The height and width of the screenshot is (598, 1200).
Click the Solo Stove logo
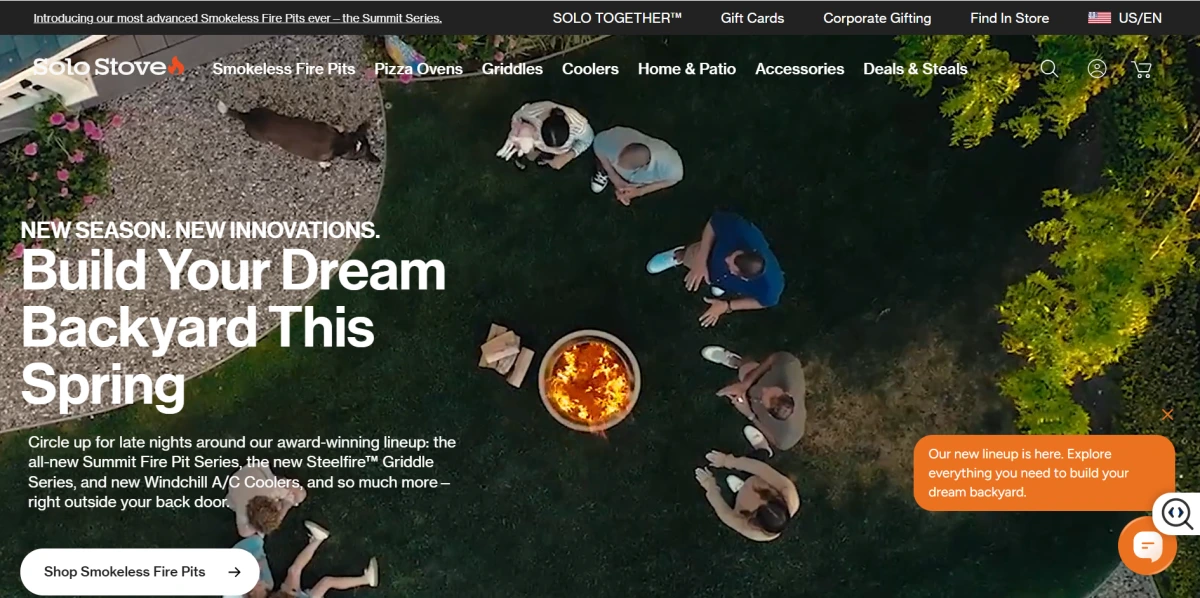click(x=108, y=67)
